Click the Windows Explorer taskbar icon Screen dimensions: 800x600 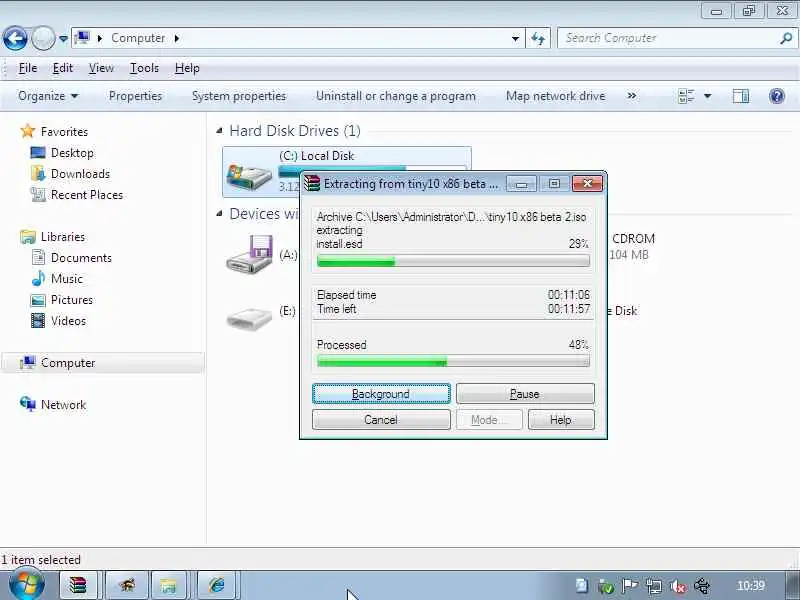point(169,585)
